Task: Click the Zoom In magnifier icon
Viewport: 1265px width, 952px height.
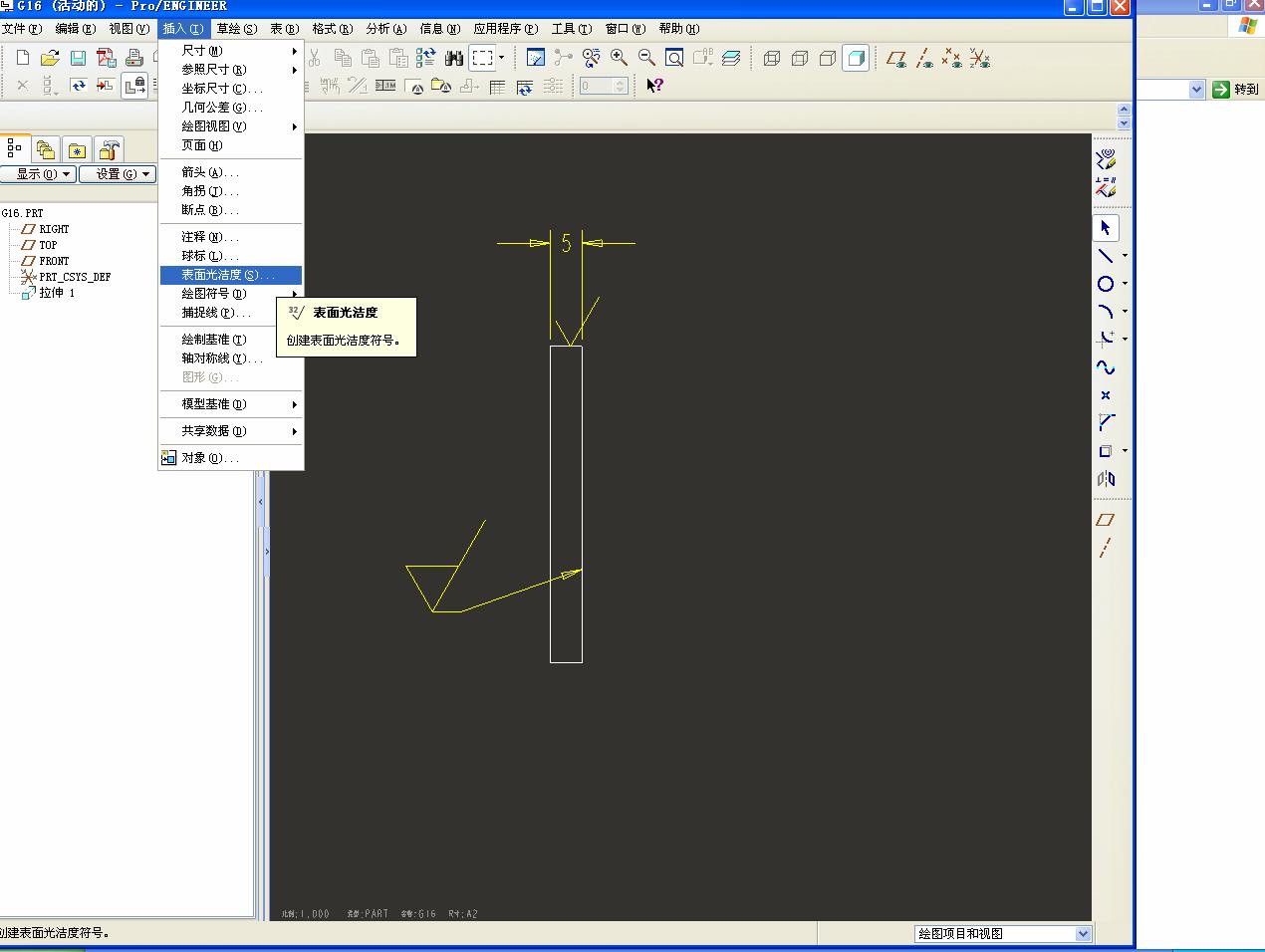Action: tap(619, 58)
